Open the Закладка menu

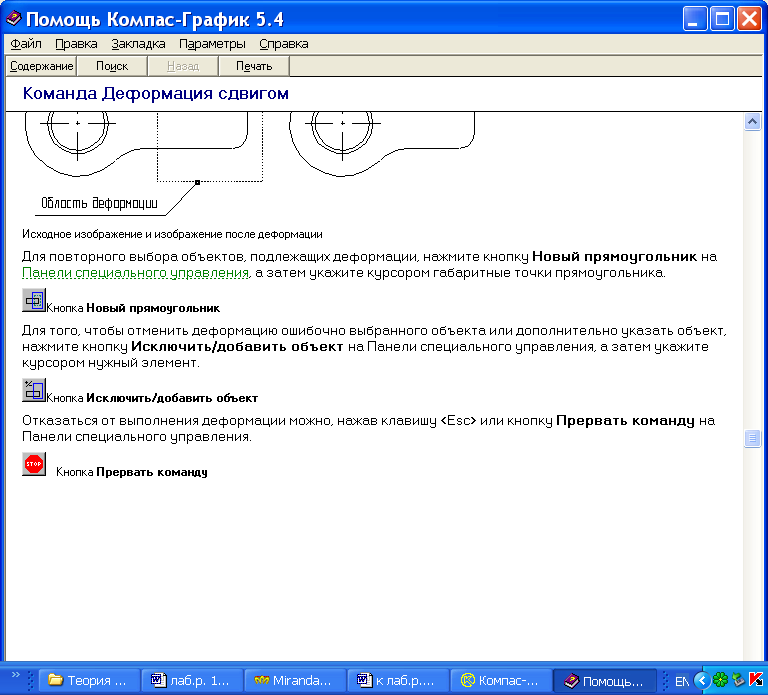[x=138, y=44]
